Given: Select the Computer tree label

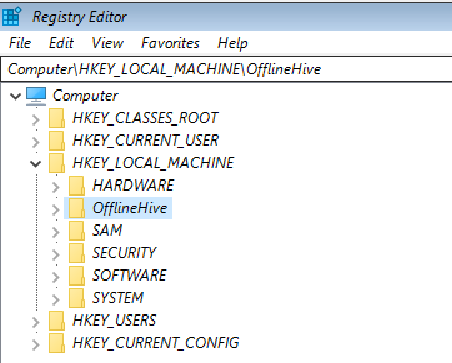Looking at the screenshot, I should click(86, 96).
